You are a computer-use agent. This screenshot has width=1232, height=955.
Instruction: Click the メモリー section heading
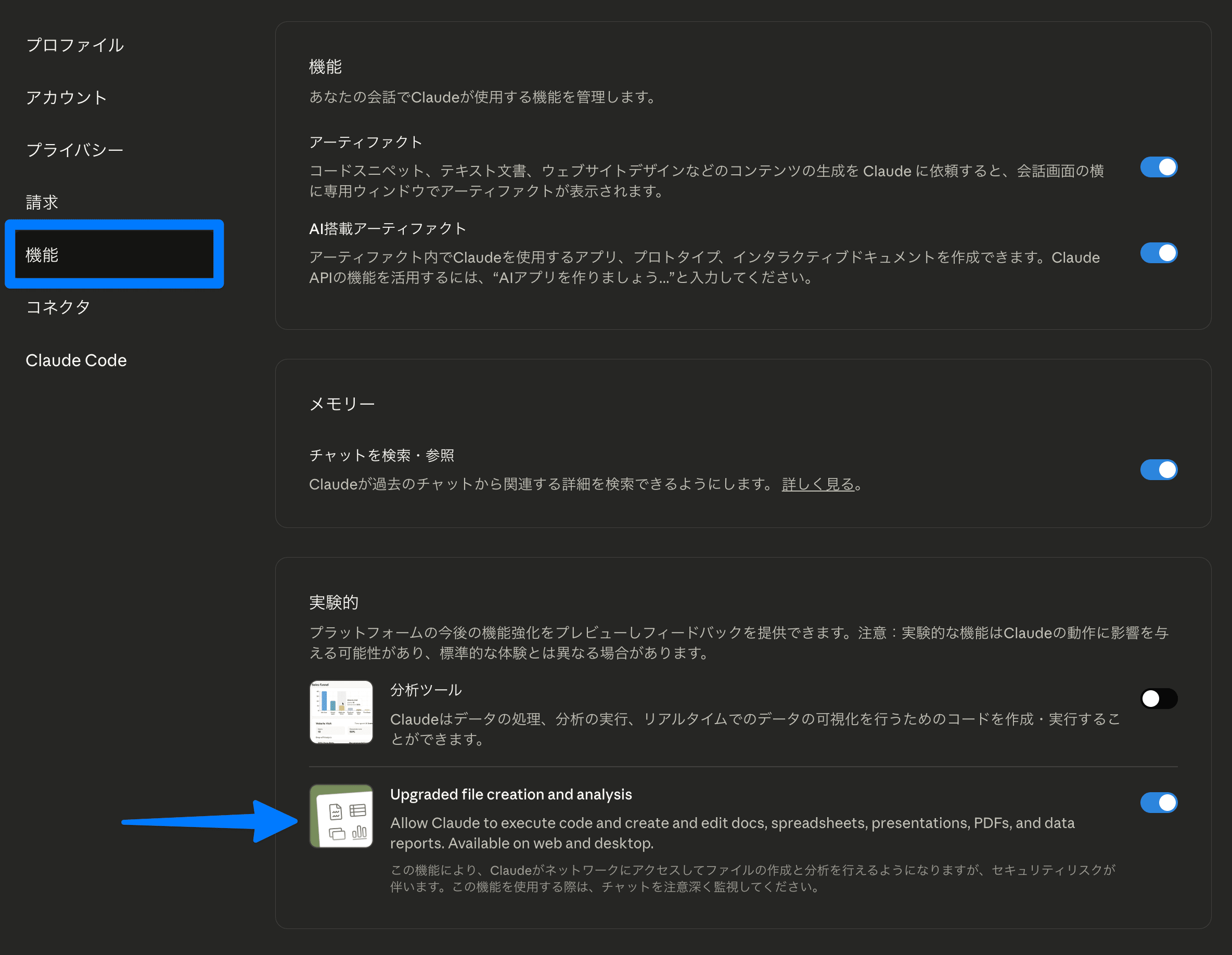(342, 404)
